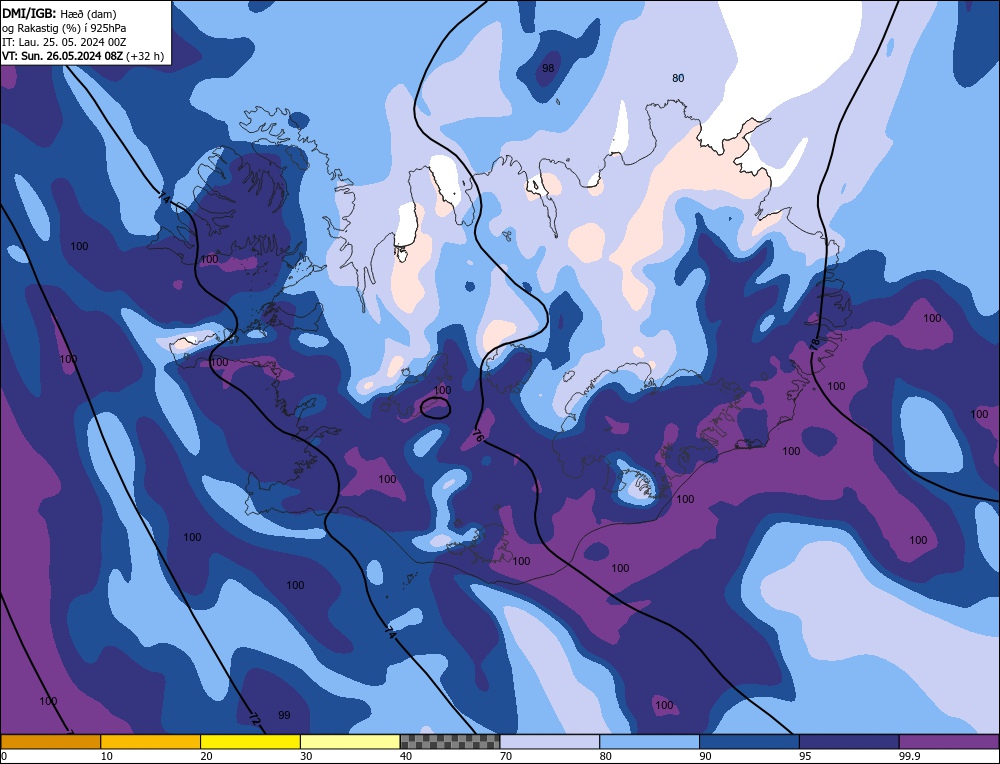Click the dark orange 0–10 legend swatch

point(50,741)
